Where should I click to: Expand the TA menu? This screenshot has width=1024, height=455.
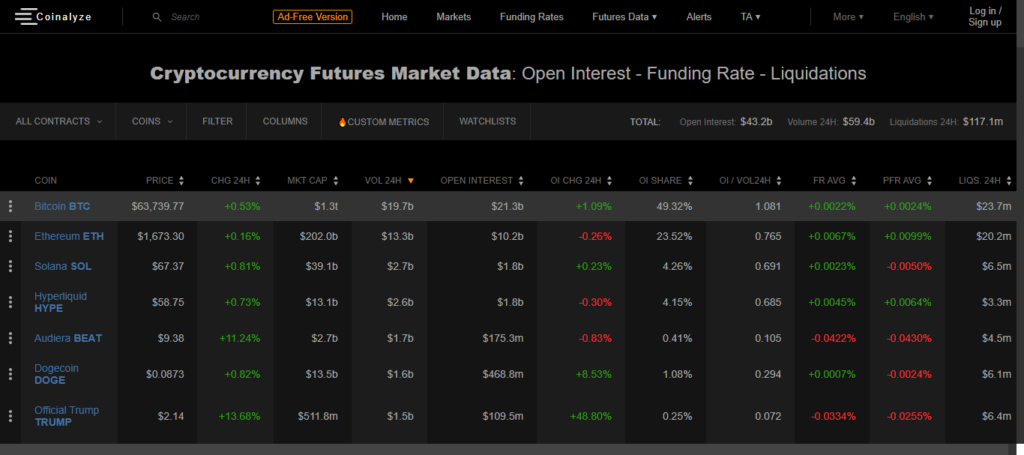[x=750, y=17]
